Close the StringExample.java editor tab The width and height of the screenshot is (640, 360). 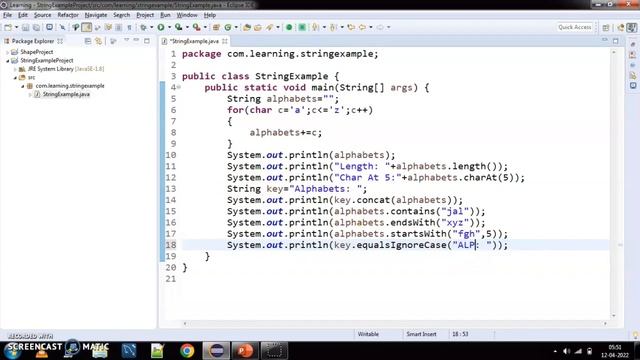pyautogui.click(x=225, y=41)
